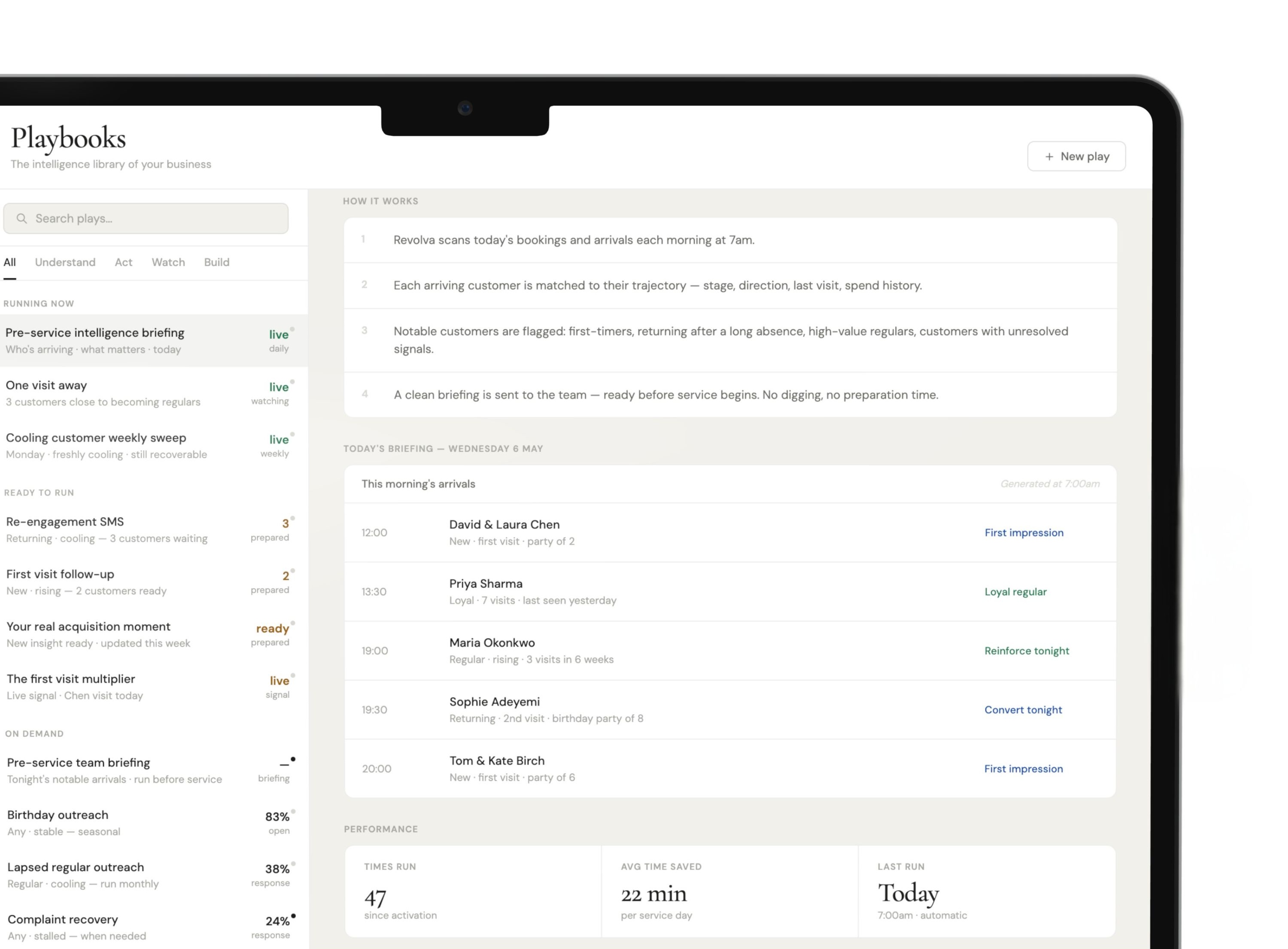Click step 1 Revolva scans today's bookings
Viewport: 1288px width, 949px height.
(x=574, y=240)
